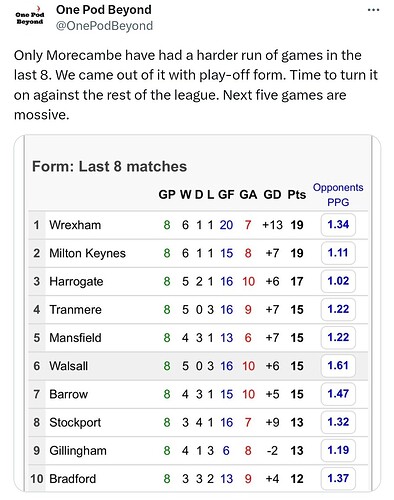Click Stockport's 1.32 PPG badge
Image resolution: width=394 pixels, height=500 pixels.
(338, 422)
